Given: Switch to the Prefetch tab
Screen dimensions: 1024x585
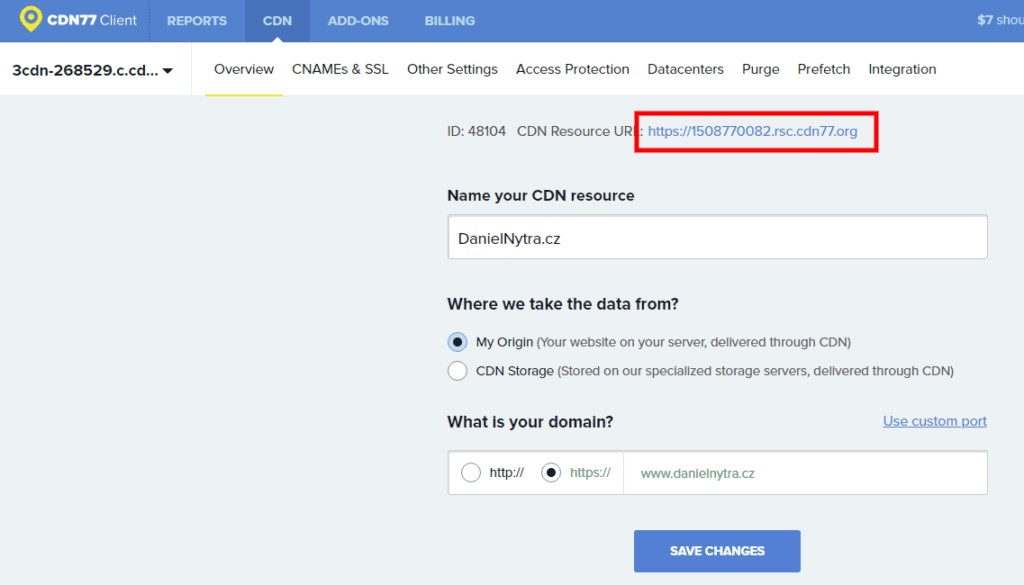Looking at the screenshot, I should tap(824, 69).
